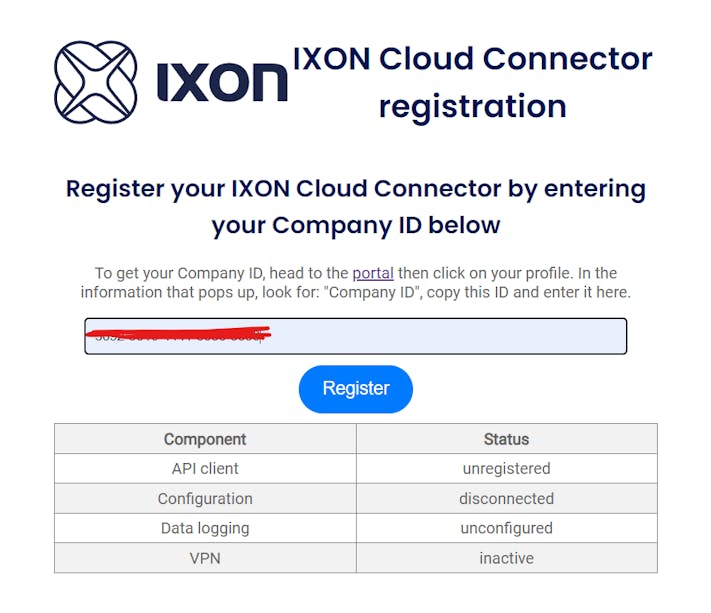Click the Status column header
The width and height of the screenshot is (711, 613).
(x=506, y=439)
